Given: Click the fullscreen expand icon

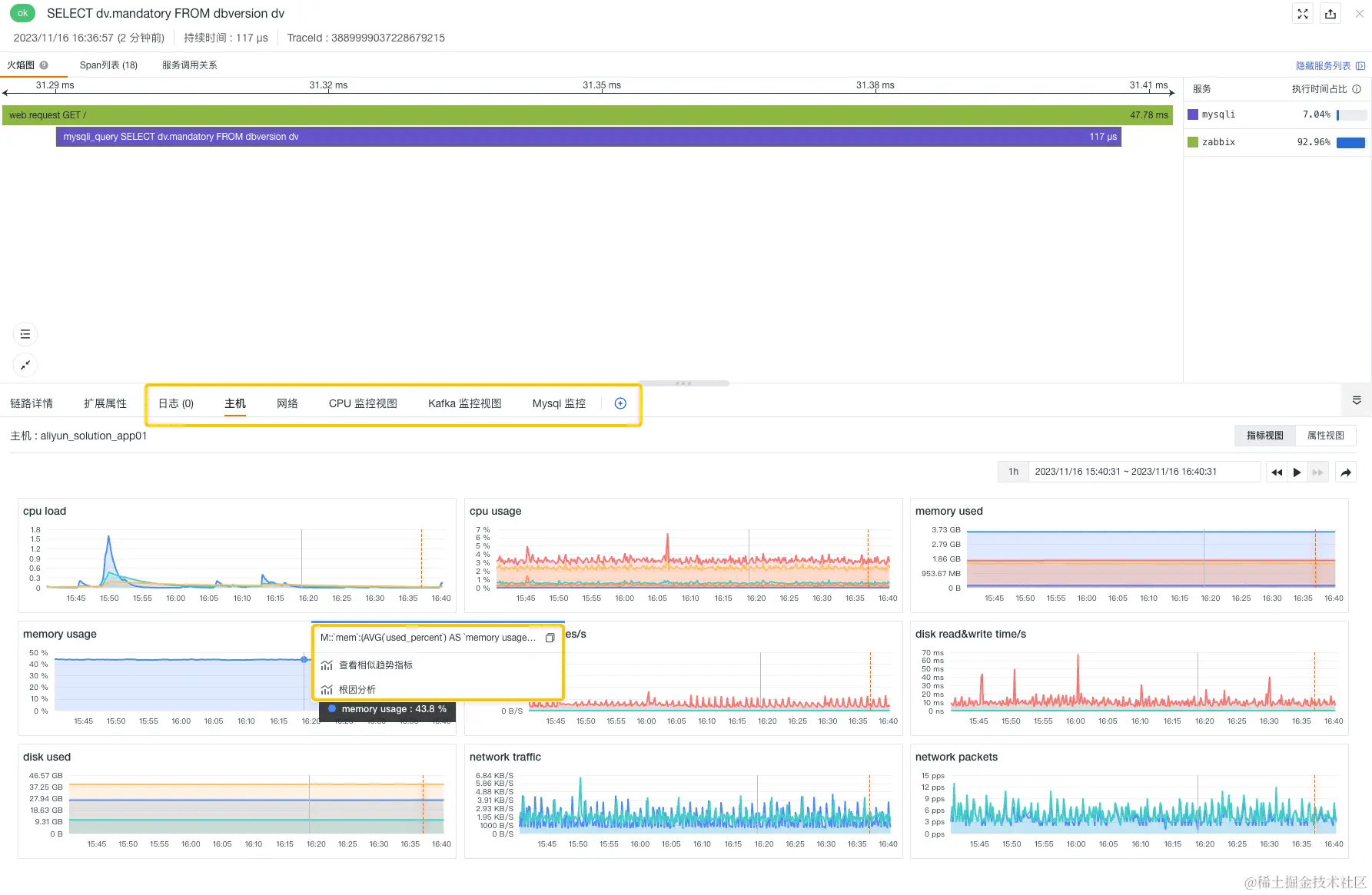Looking at the screenshot, I should tap(1303, 14).
